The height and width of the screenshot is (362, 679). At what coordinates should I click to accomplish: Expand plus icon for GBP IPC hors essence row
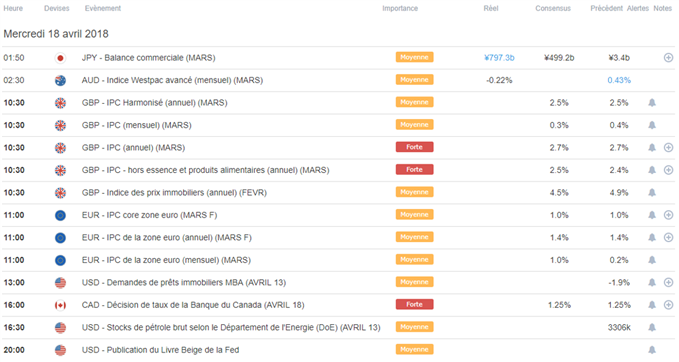668,170
